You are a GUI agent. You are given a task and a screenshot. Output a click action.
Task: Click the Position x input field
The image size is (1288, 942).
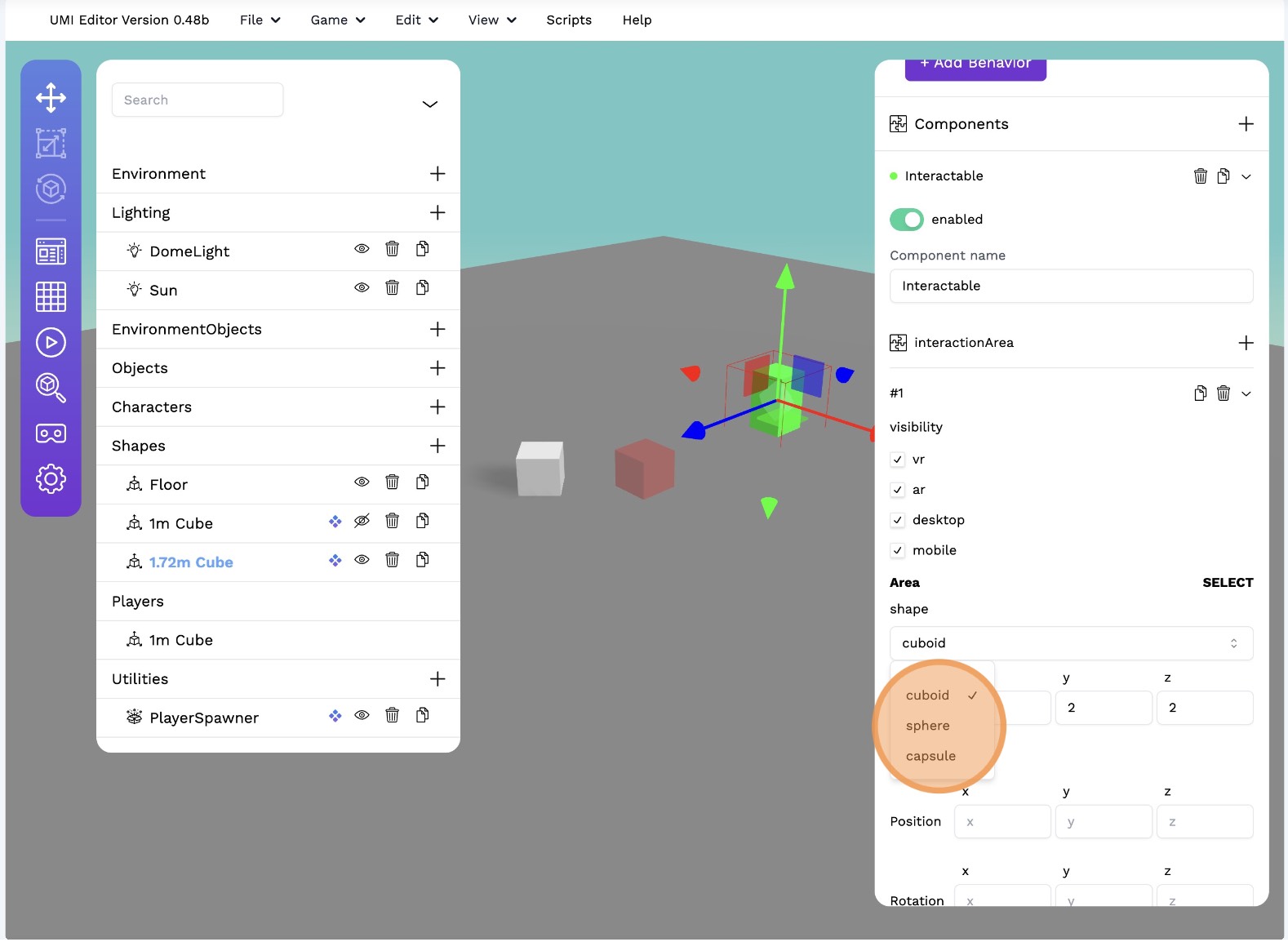pos(1002,822)
